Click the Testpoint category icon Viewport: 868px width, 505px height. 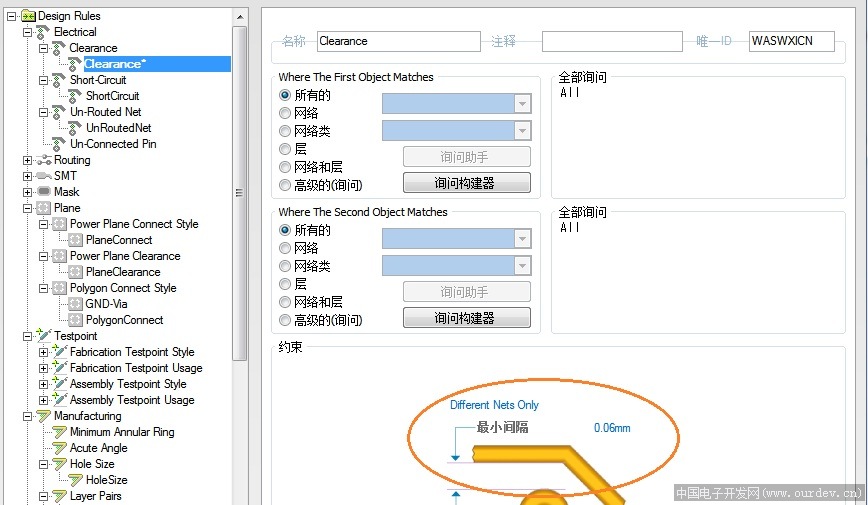coord(43,336)
